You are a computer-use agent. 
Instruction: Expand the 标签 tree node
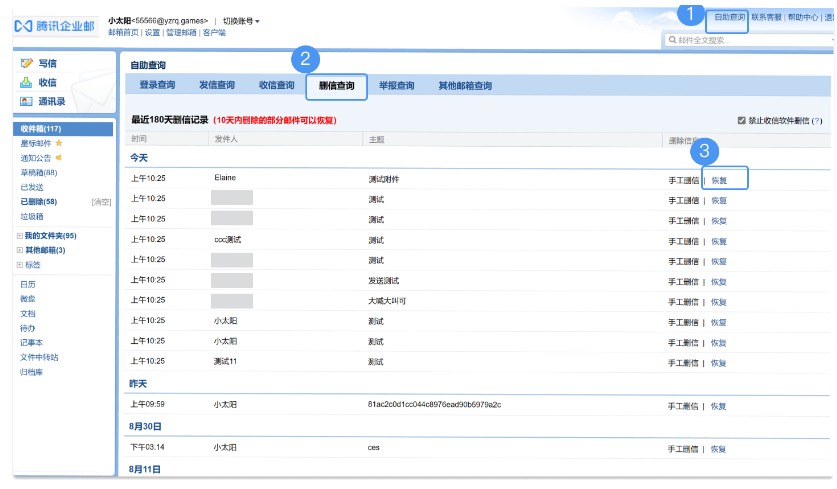(20, 265)
